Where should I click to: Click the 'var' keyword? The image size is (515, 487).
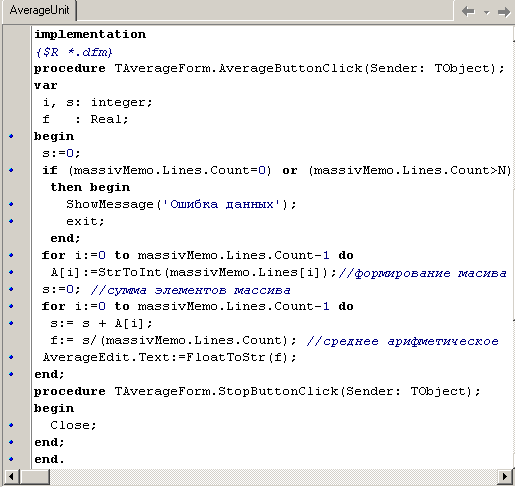(46, 85)
